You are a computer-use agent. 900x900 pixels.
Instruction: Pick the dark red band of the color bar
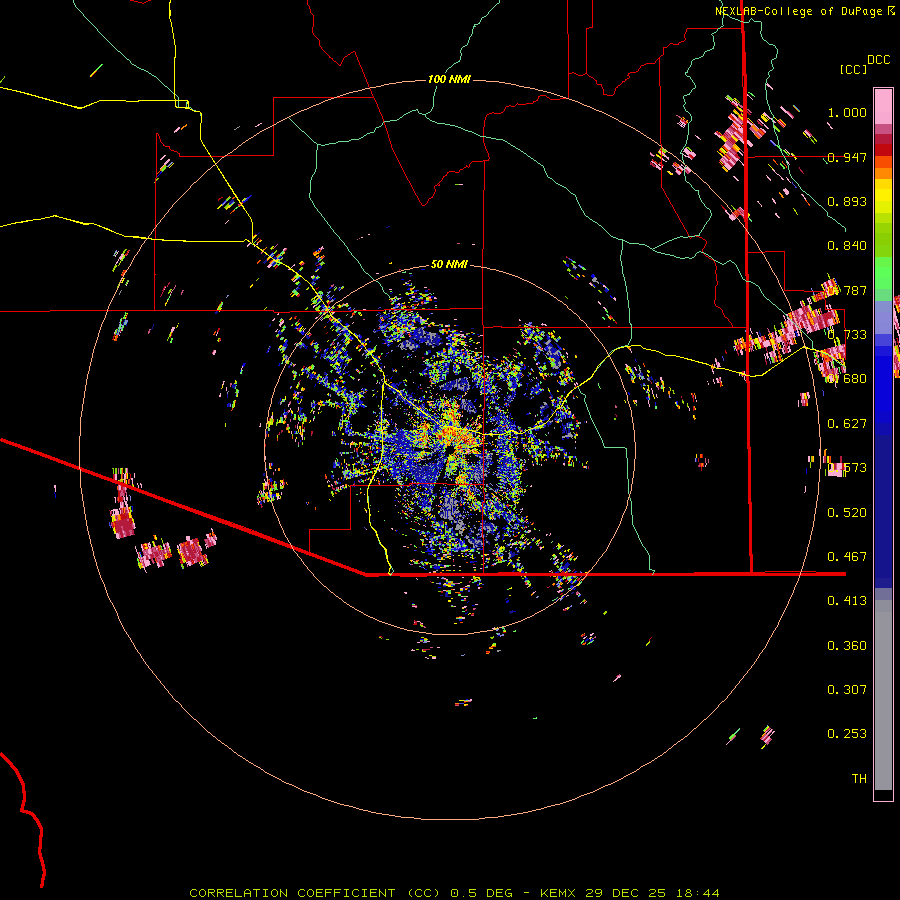click(x=883, y=149)
